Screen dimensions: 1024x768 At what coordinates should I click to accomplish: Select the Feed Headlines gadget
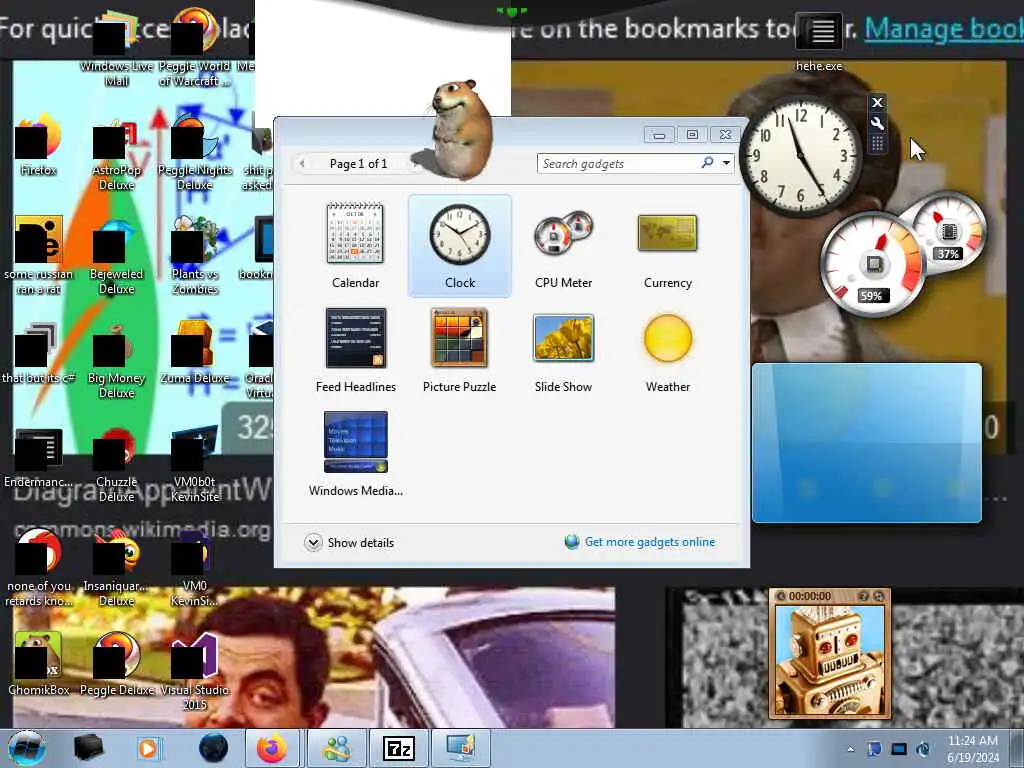coord(355,350)
